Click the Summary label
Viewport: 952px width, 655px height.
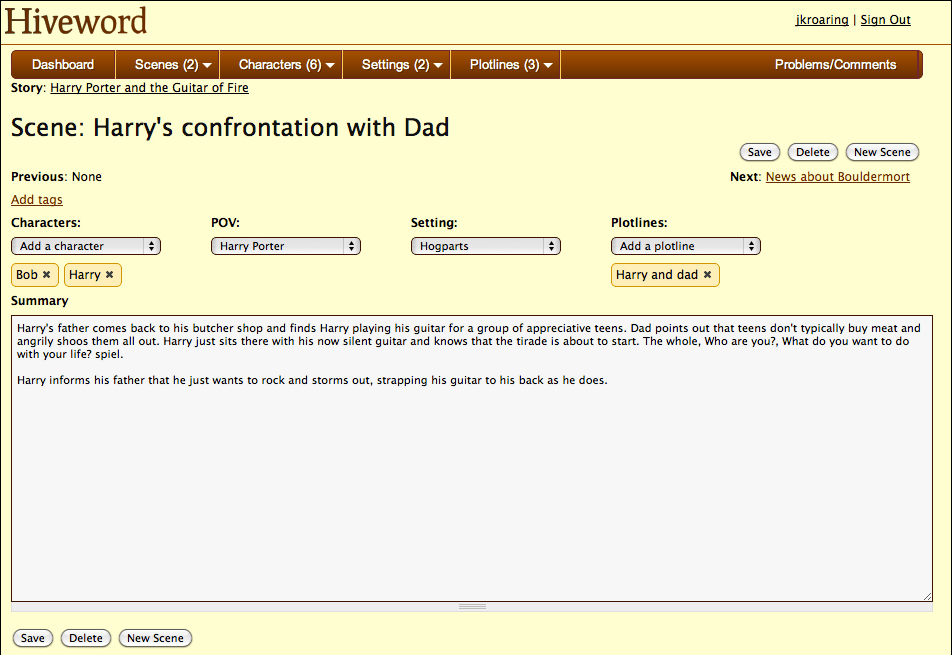click(x=39, y=300)
